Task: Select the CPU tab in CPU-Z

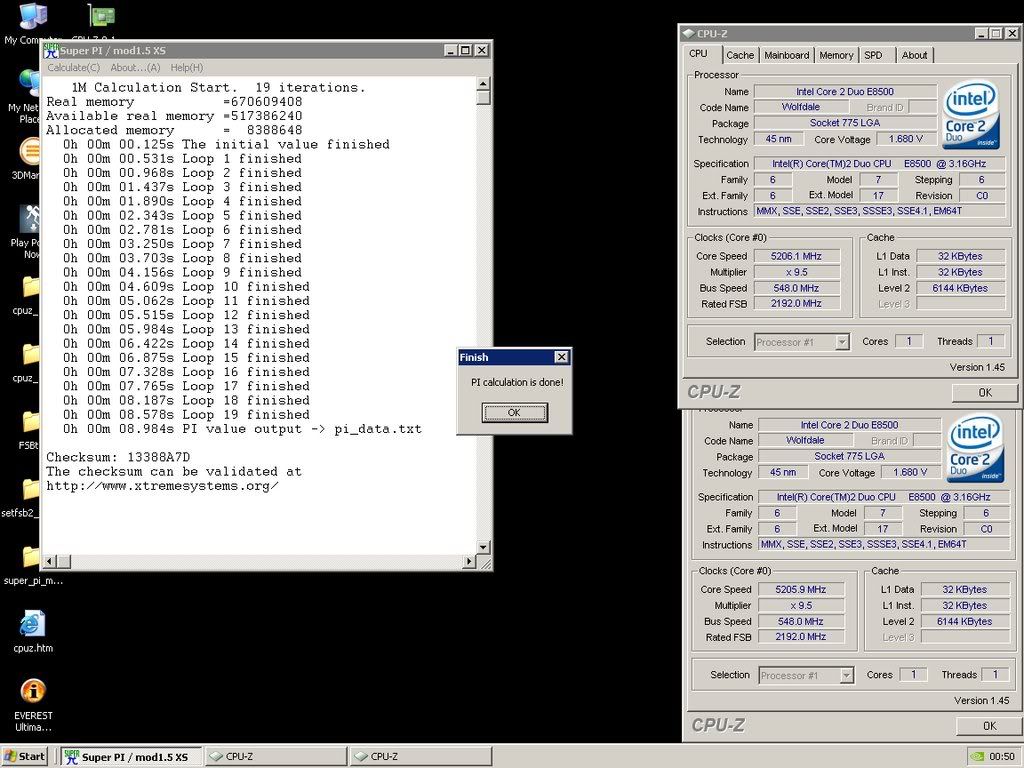Action: pyautogui.click(x=698, y=54)
